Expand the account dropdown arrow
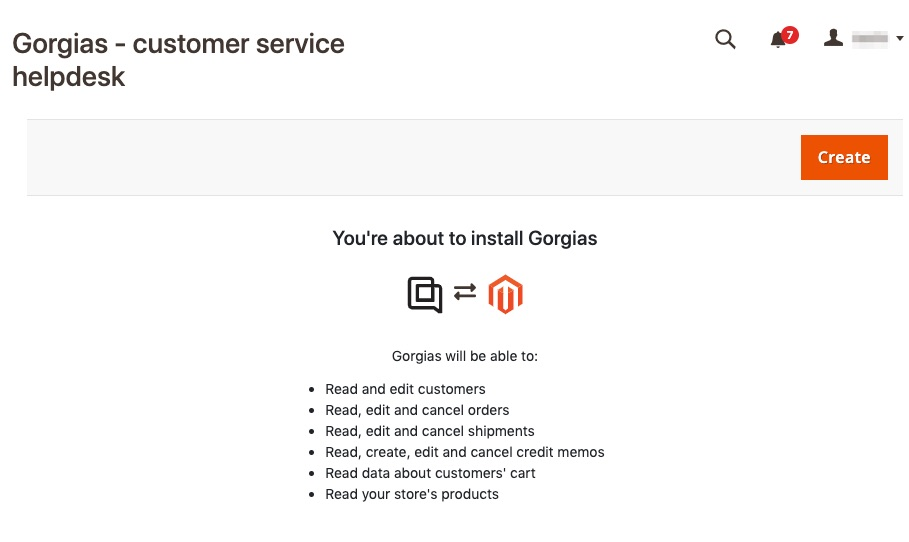This screenshot has height=542, width=909. [899, 38]
